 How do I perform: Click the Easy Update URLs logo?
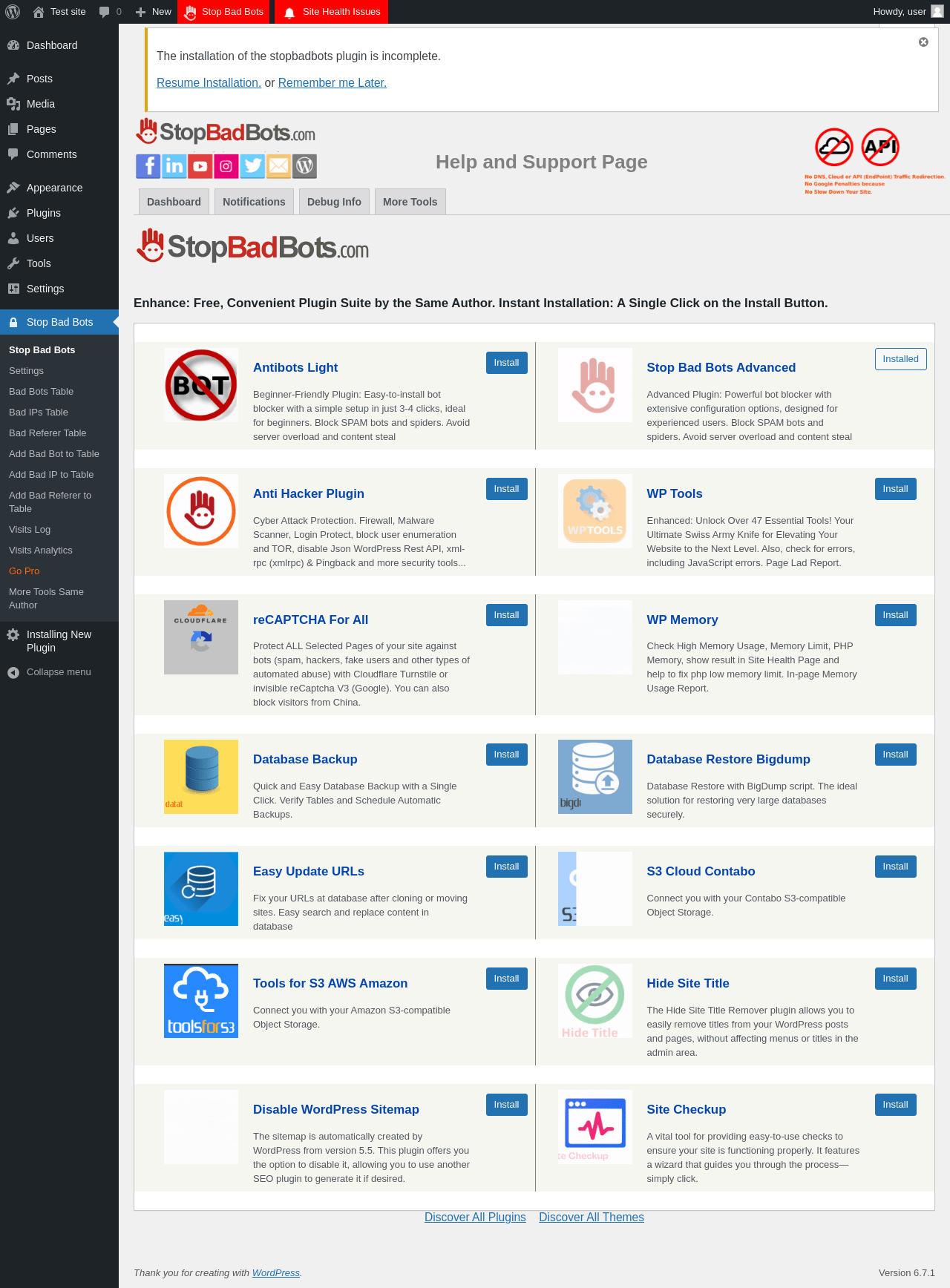tap(201, 889)
